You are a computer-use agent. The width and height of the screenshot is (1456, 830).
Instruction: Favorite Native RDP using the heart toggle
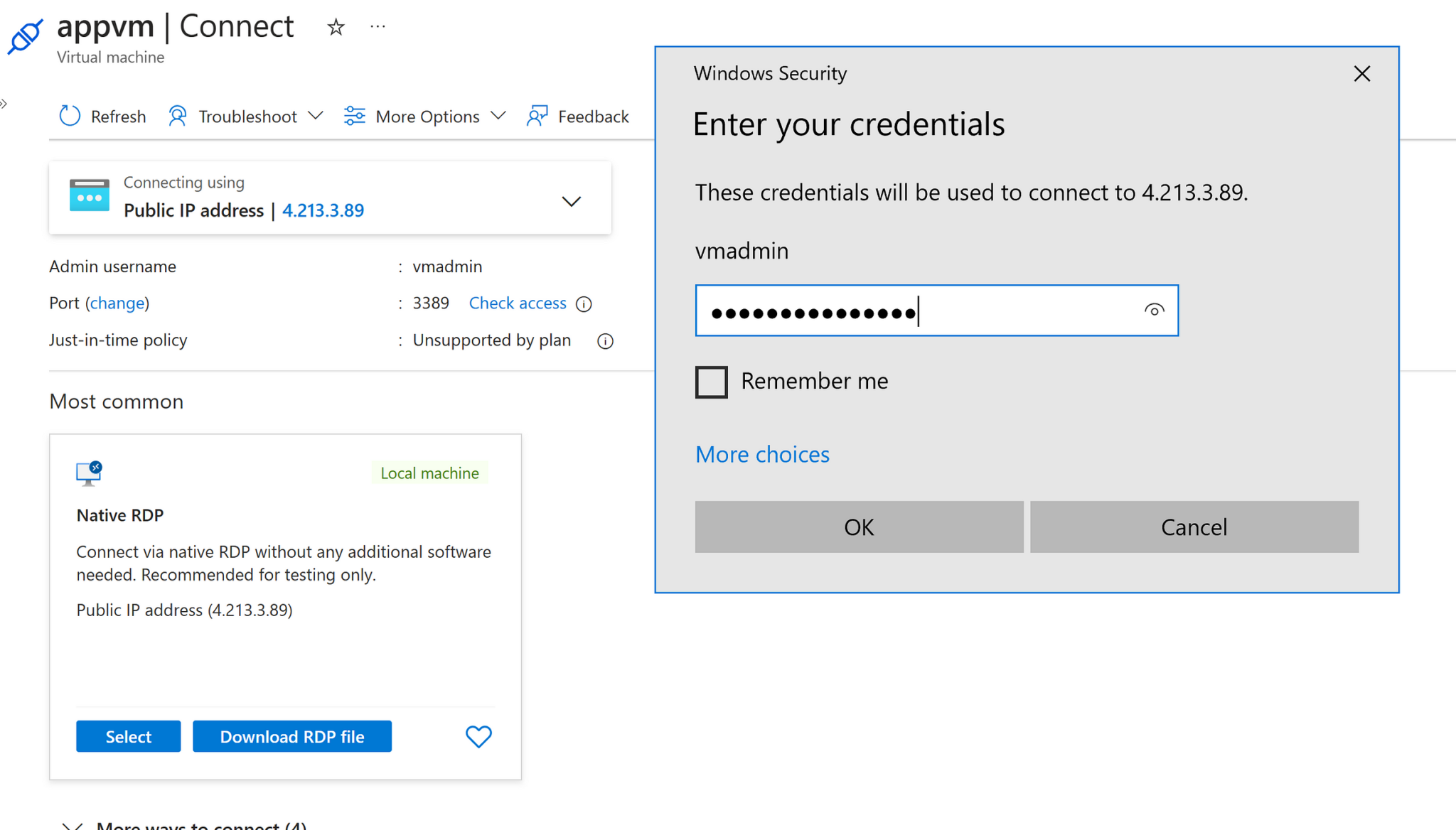[x=478, y=737]
